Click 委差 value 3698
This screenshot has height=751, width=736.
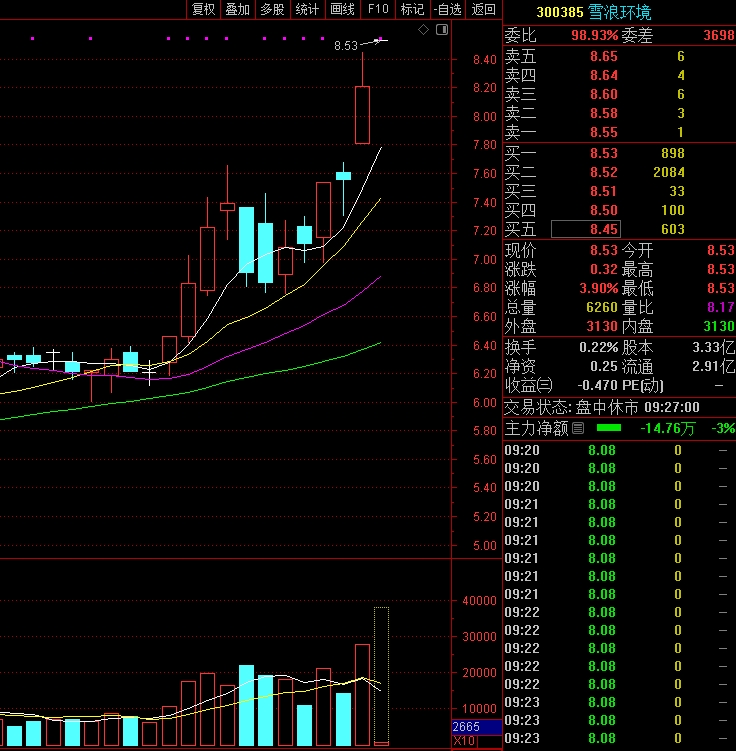[718, 35]
